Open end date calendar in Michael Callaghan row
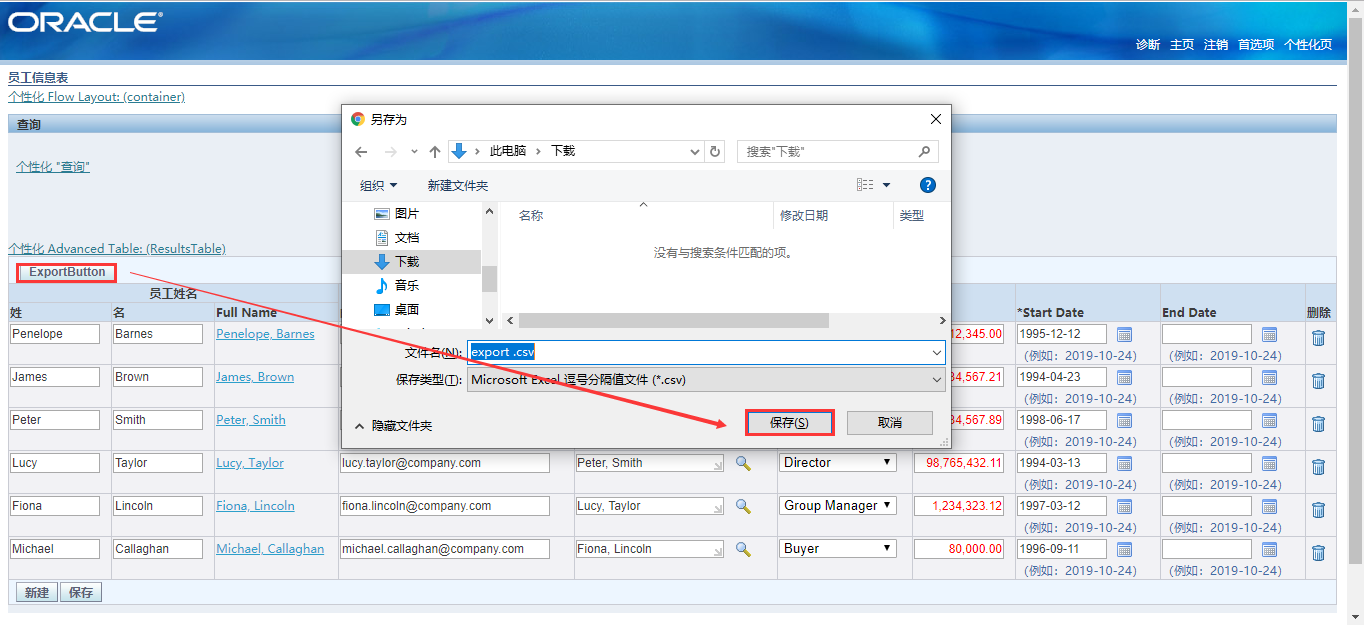Image resolution: width=1364 pixels, height=625 pixels. tap(1269, 549)
